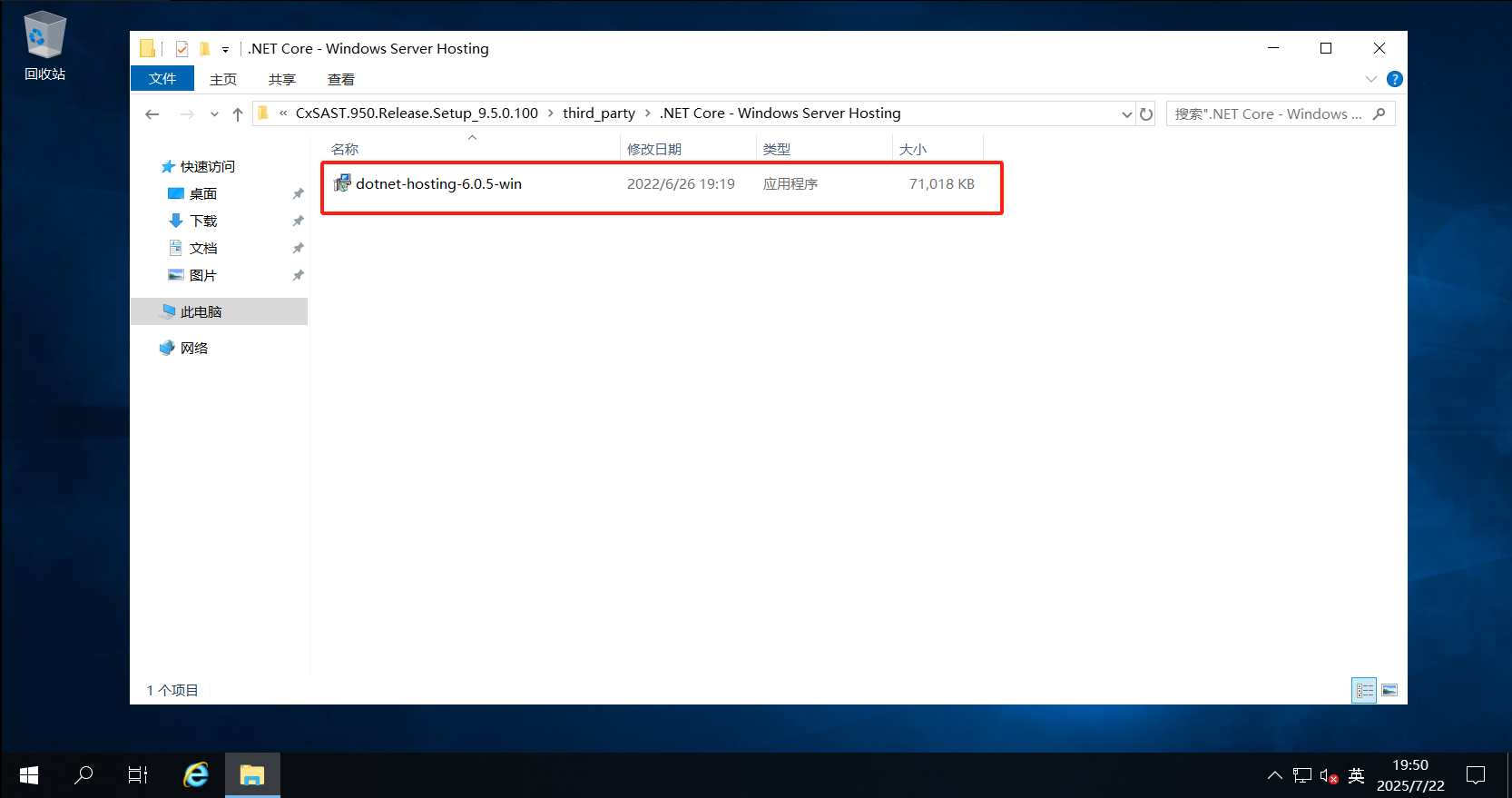Click the 71,018 KB size cell
1512x798 pixels.
(x=942, y=183)
